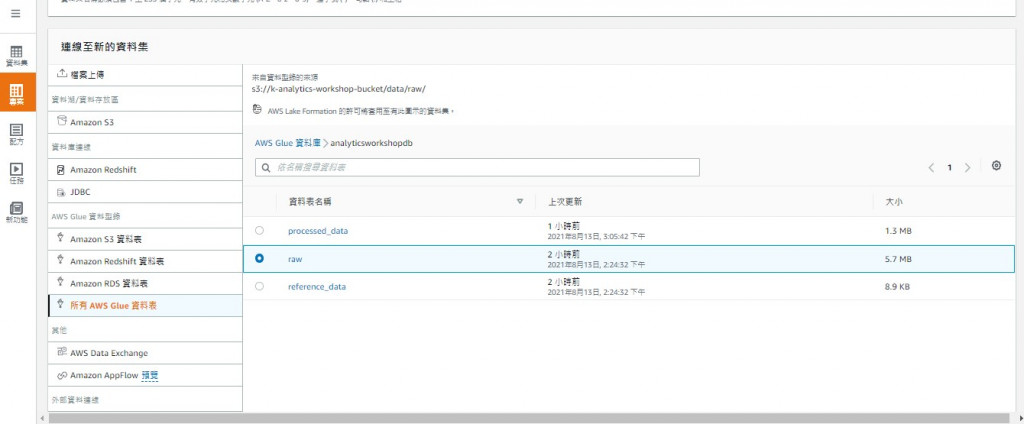The image size is (1024, 424).
Task: Select the reference_data radio button
Action: point(259,286)
